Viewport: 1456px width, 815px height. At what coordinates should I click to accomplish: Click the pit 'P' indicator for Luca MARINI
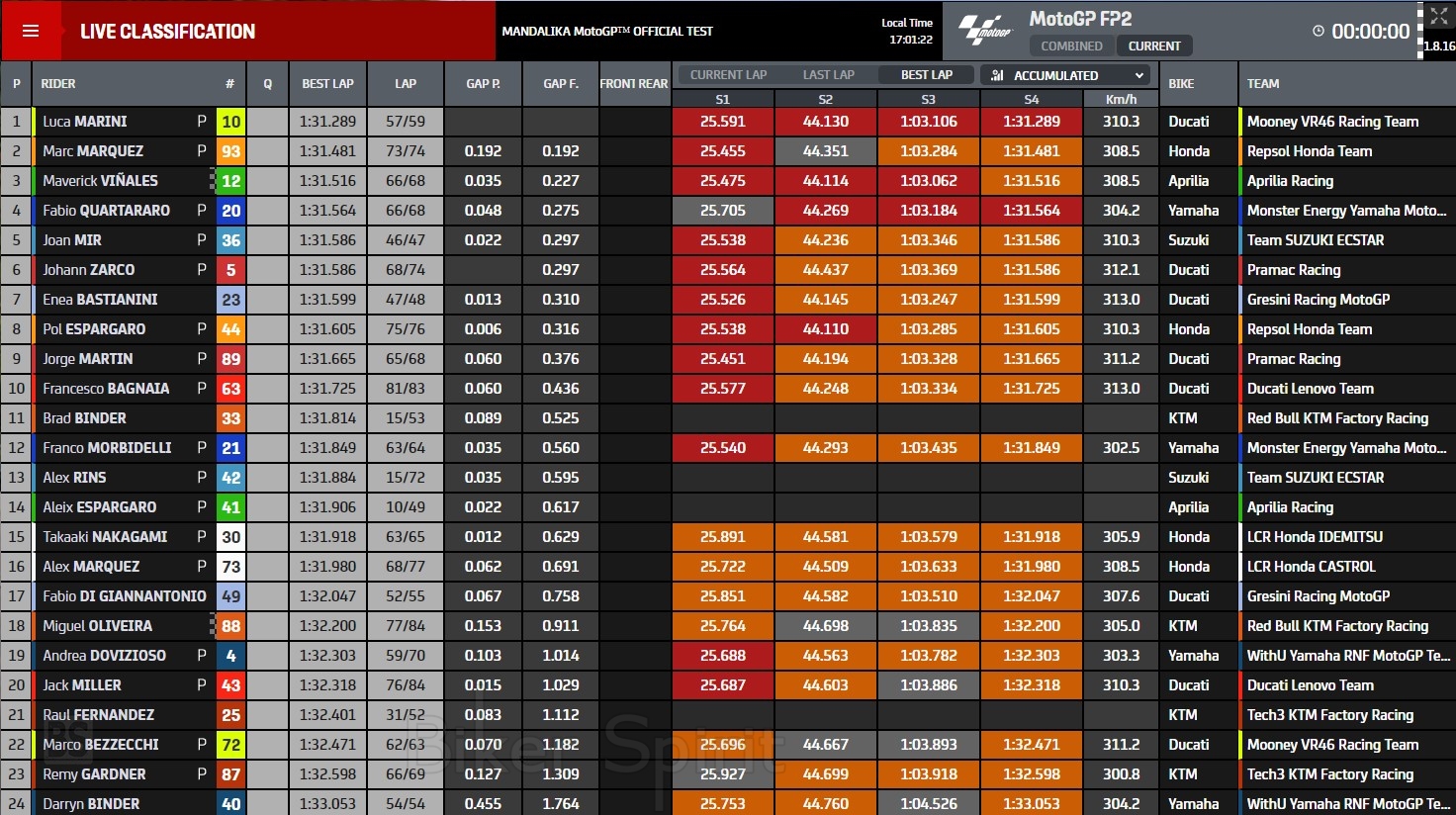coord(202,122)
